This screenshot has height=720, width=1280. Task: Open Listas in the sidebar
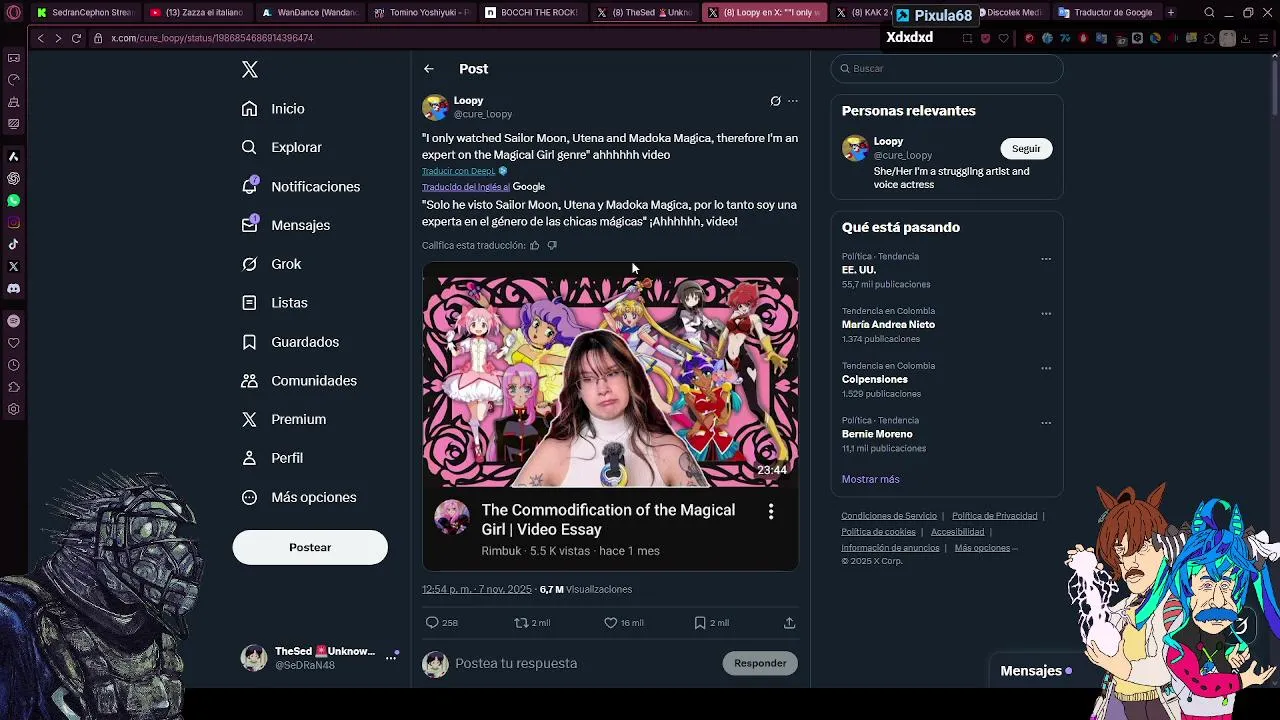tap(275, 303)
